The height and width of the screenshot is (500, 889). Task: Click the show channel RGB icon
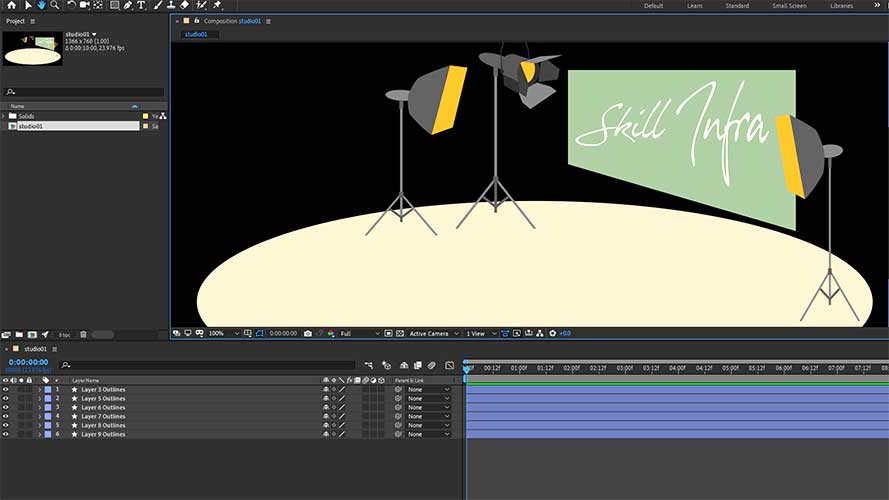point(331,333)
